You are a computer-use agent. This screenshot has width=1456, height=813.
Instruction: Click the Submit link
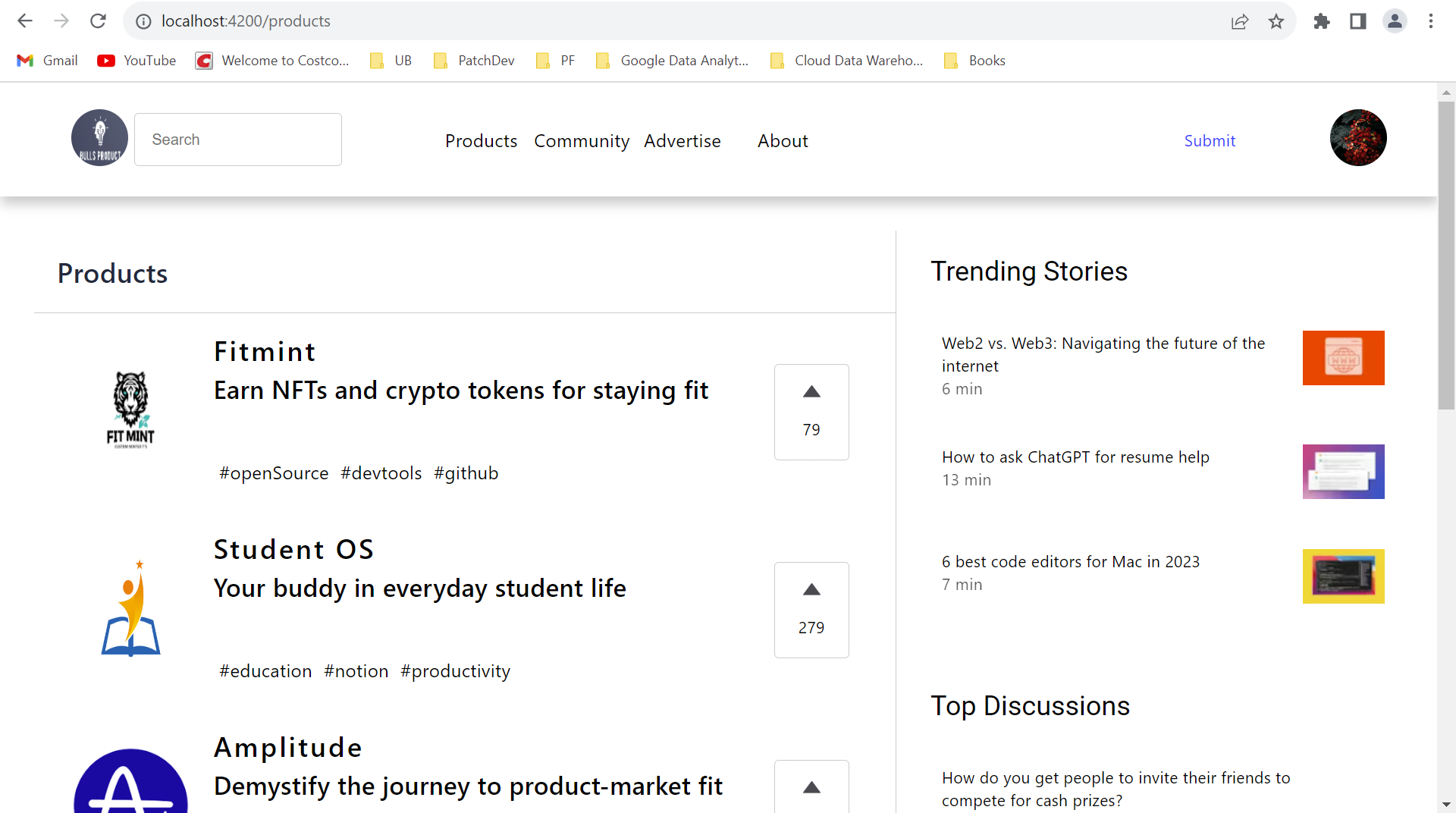coord(1209,140)
